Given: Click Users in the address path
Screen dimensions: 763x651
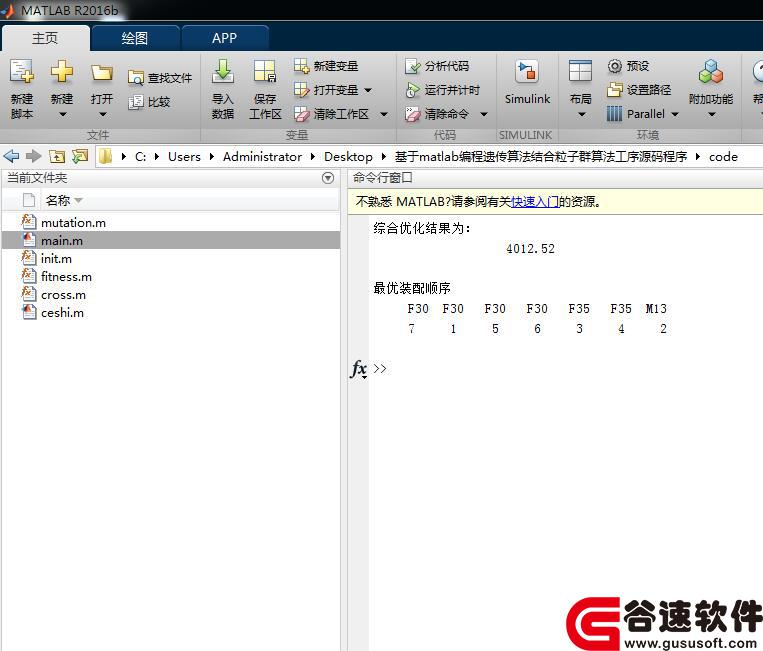Looking at the screenshot, I should point(184,157).
